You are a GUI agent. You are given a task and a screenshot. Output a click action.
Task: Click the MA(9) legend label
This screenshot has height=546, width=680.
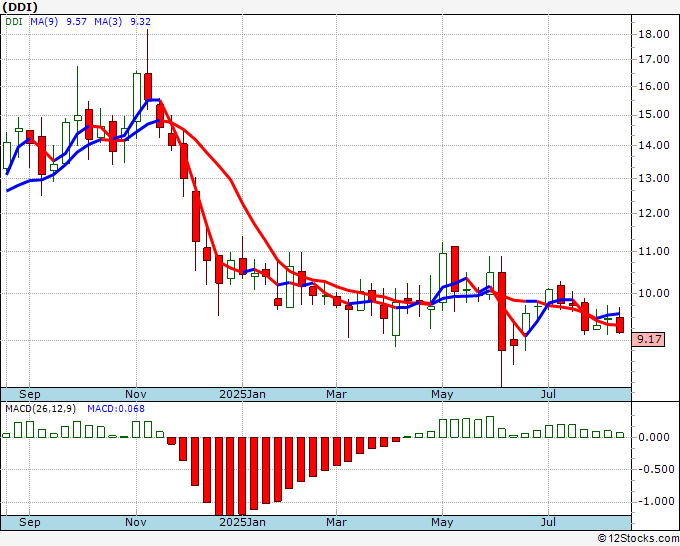click(x=44, y=21)
